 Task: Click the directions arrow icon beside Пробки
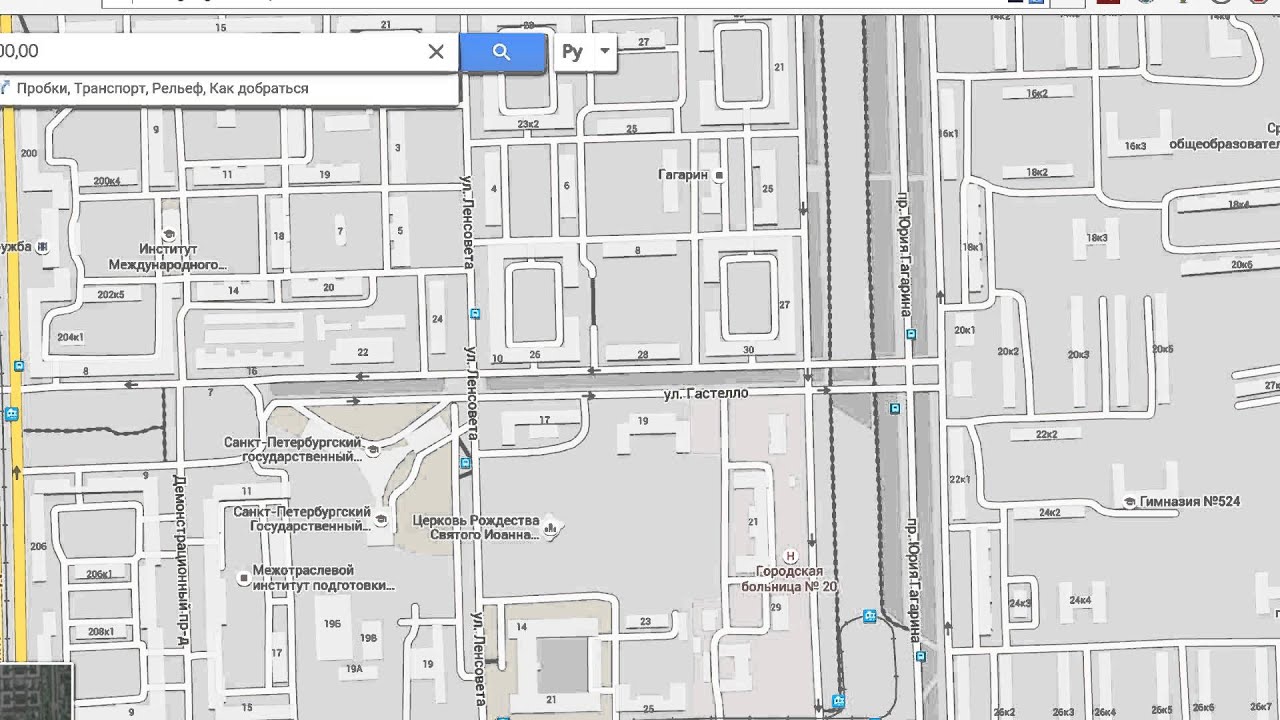pyautogui.click(x=4, y=88)
